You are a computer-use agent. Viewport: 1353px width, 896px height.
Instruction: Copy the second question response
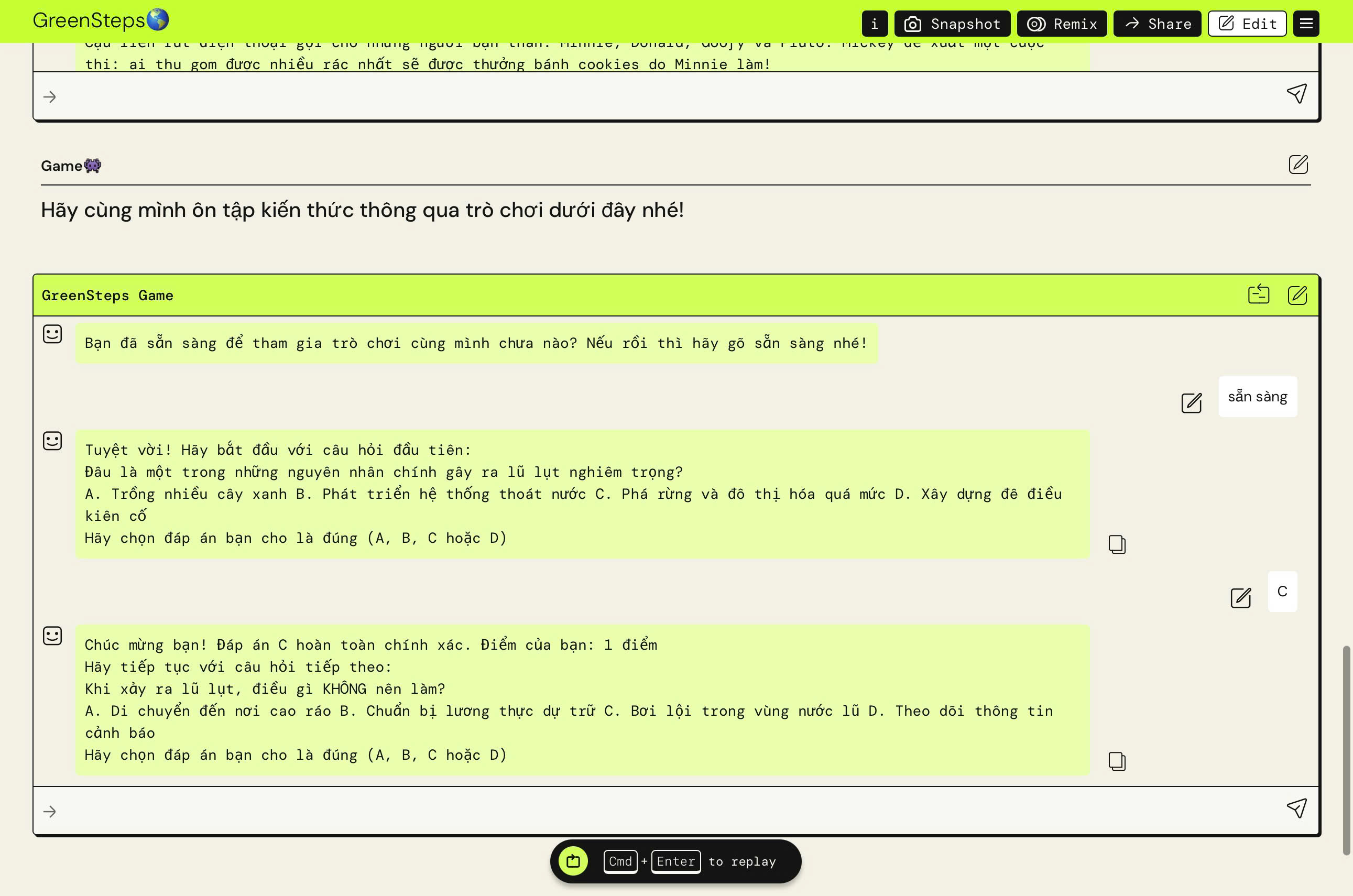1117,761
